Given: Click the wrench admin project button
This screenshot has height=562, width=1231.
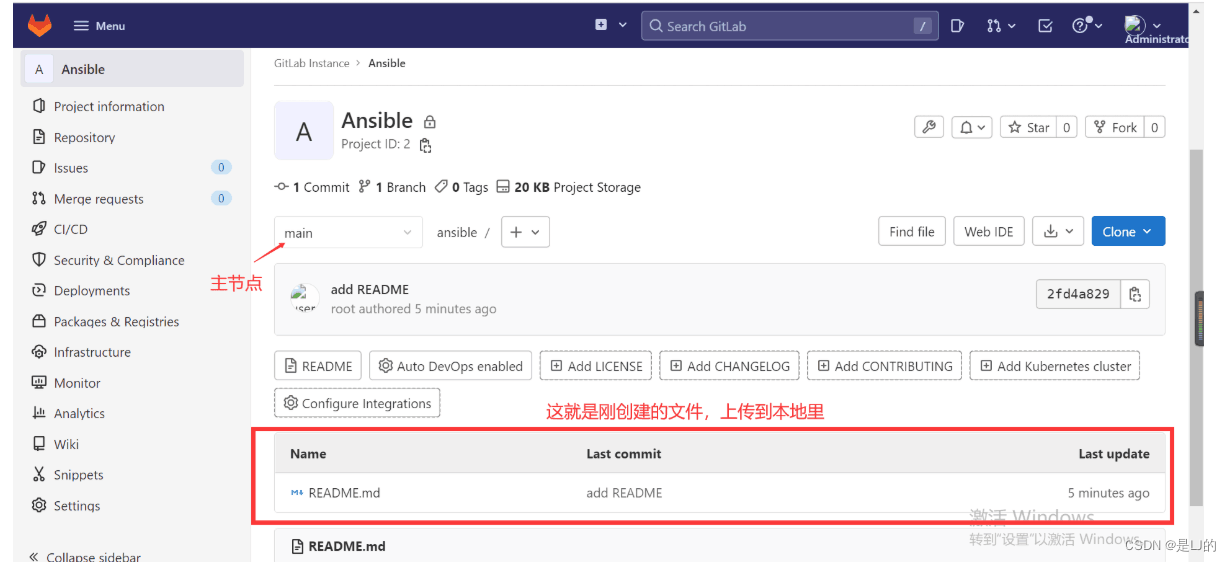Looking at the screenshot, I should click(929, 127).
